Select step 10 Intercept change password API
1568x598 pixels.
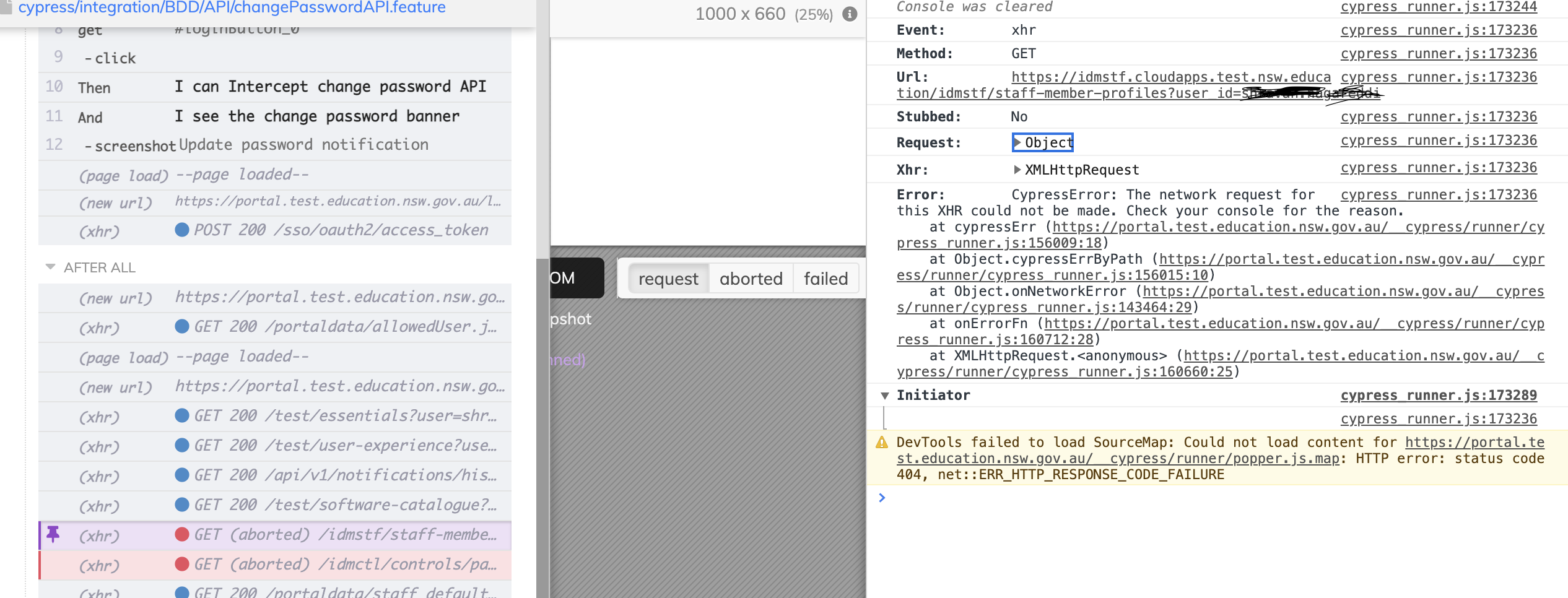(x=275, y=87)
